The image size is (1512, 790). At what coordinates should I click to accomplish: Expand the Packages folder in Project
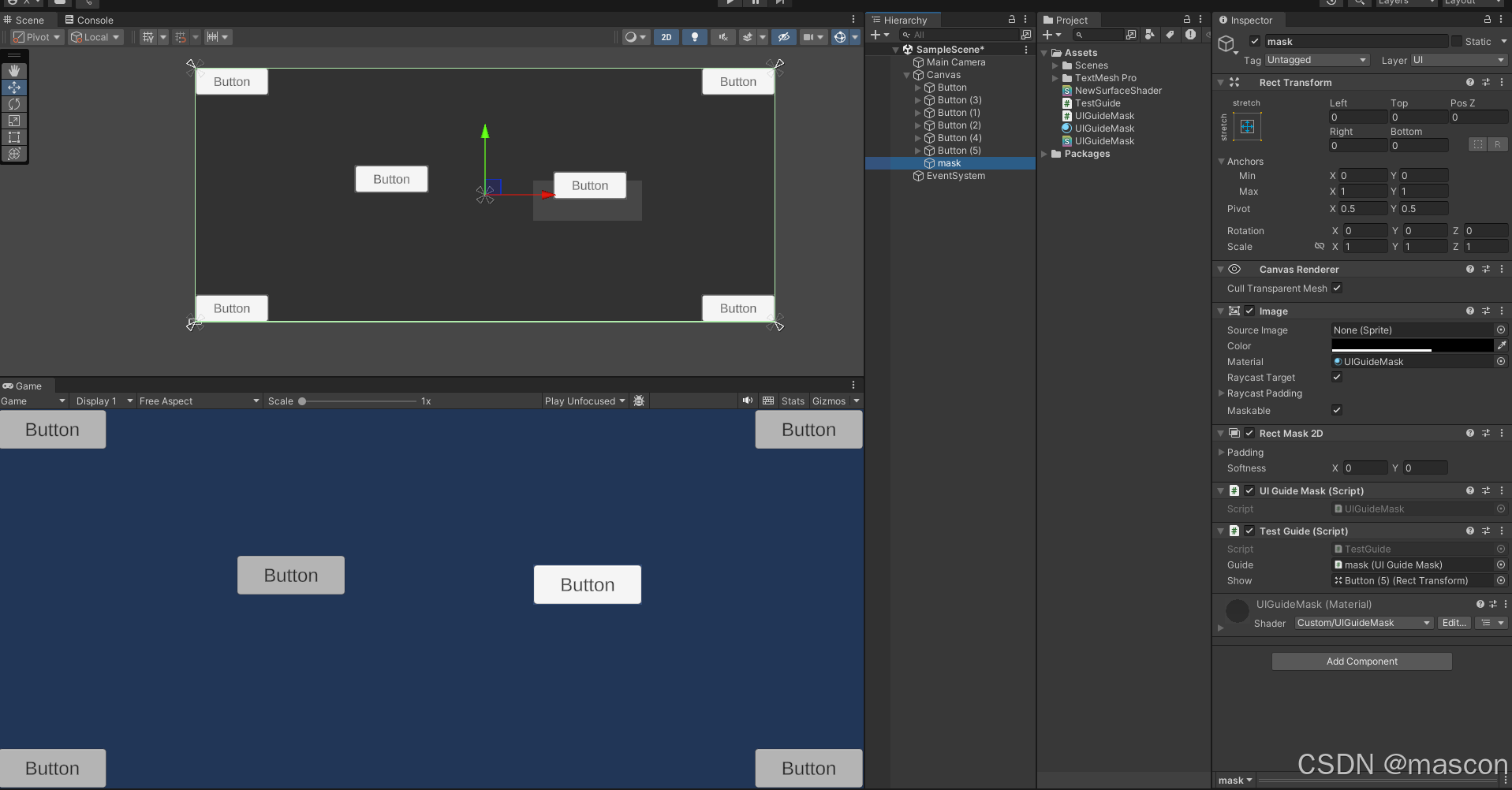1044,154
